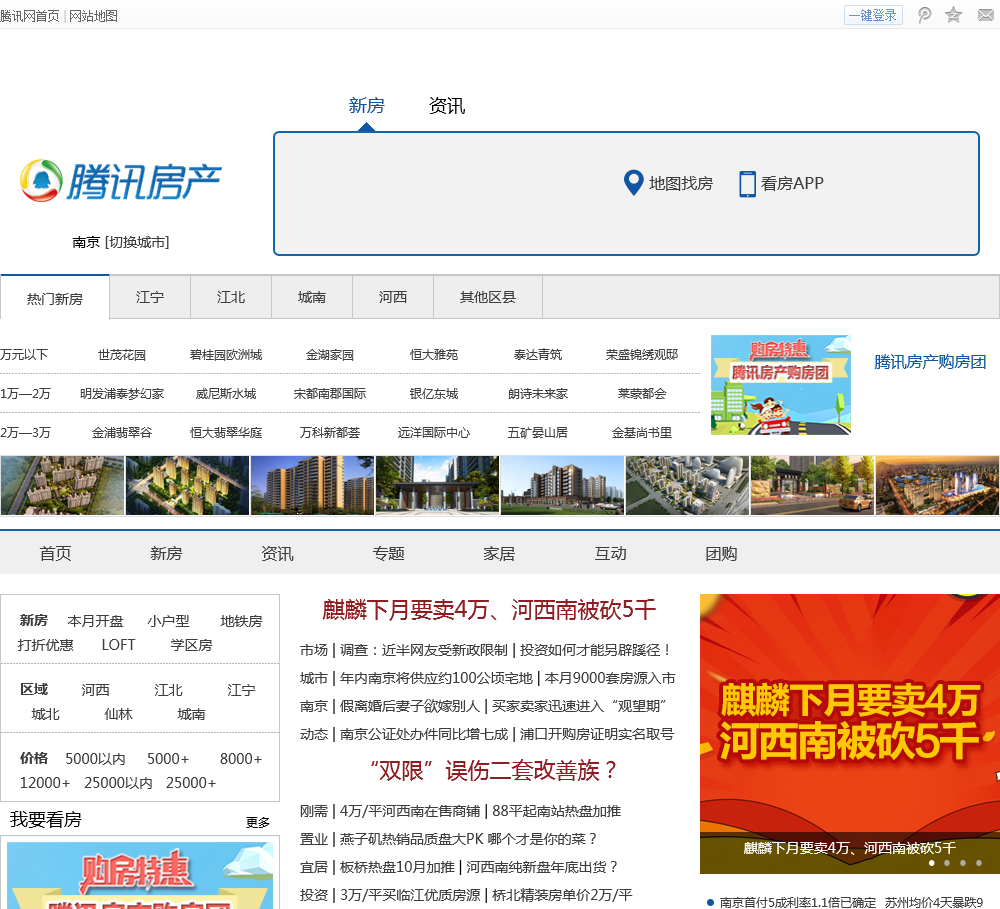Screen dimensions: 1000x909
Task: Click the 腾讯房产 penguin logo
Action: pos(121,181)
